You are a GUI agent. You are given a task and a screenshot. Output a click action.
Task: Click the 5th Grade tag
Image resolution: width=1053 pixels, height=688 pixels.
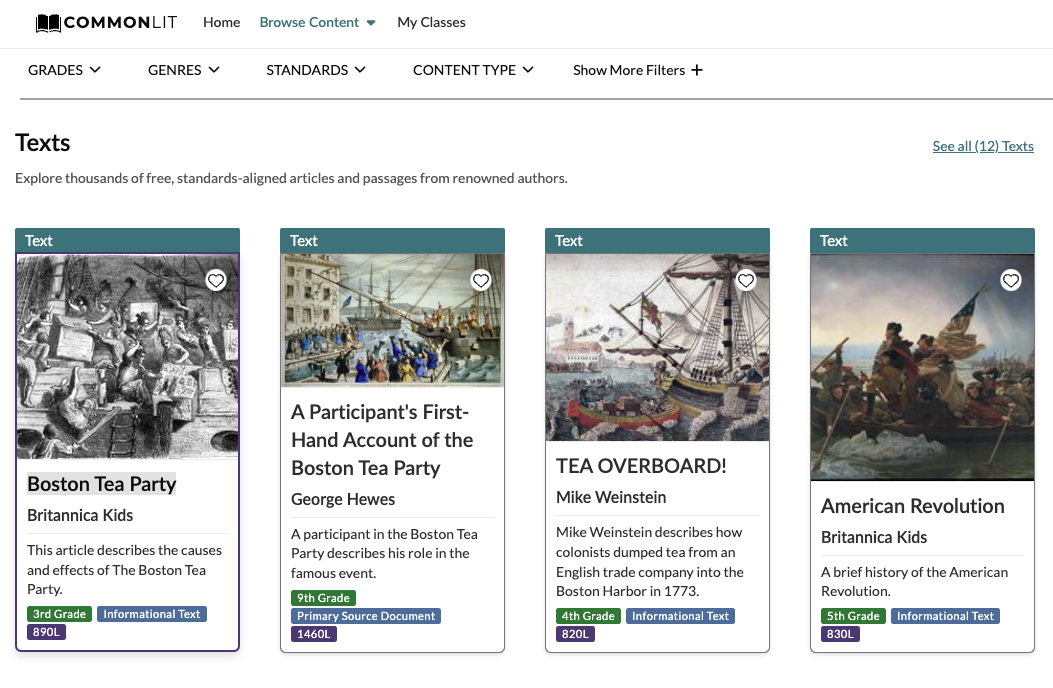(x=853, y=616)
